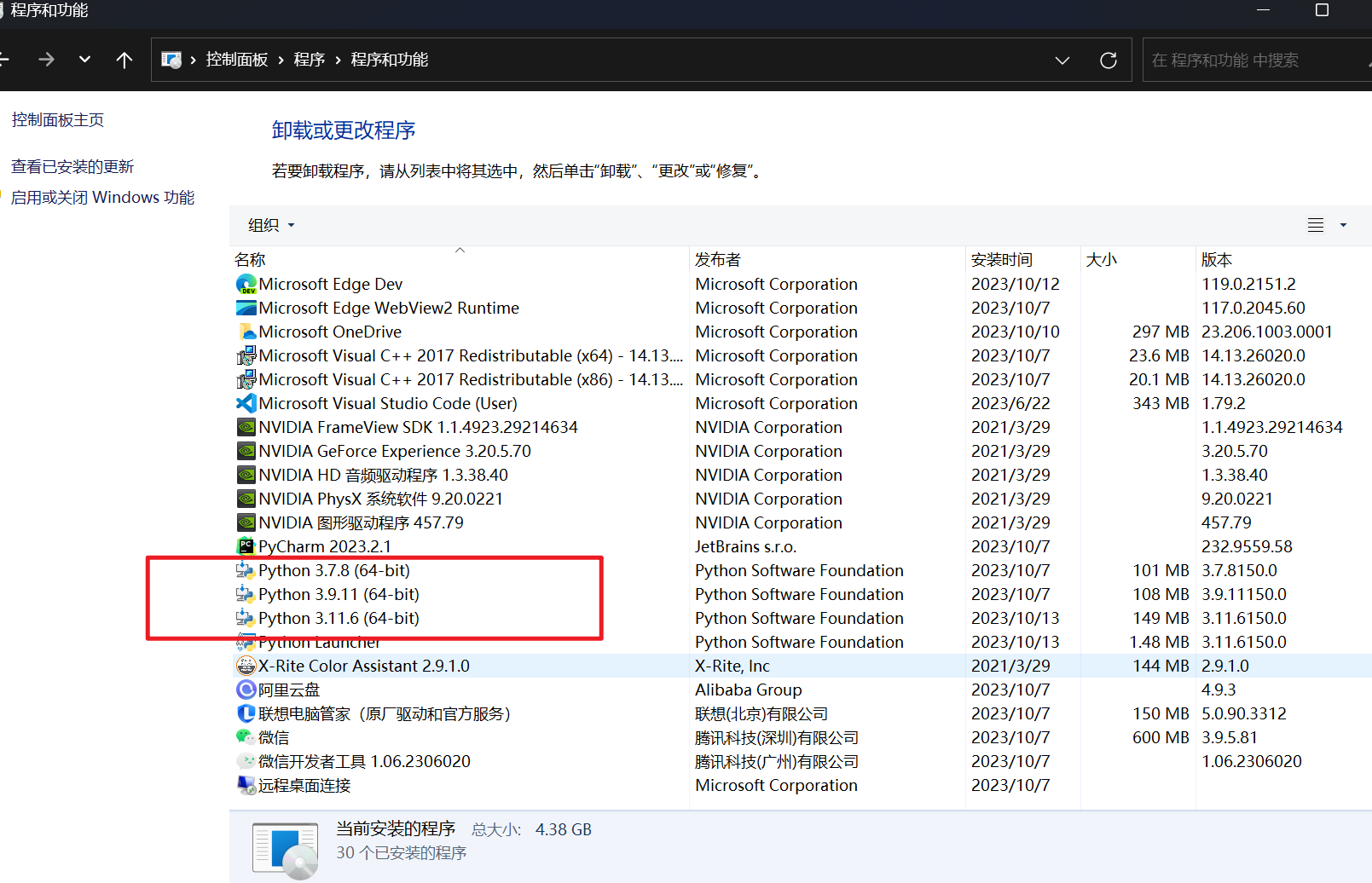This screenshot has height=883, width=1372.
Task: Sort by the 大小 column header
Action: (x=1138, y=259)
